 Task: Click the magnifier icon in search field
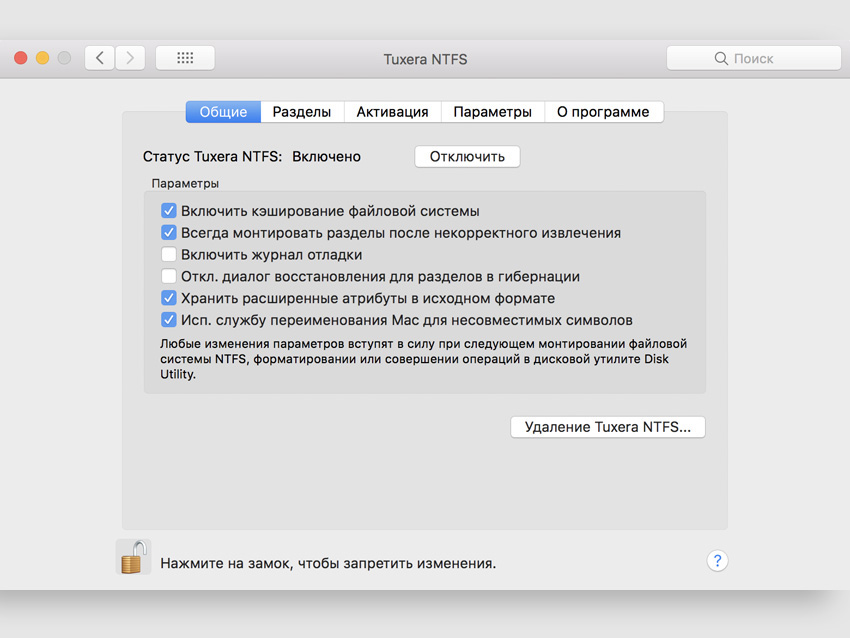[x=721, y=59]
